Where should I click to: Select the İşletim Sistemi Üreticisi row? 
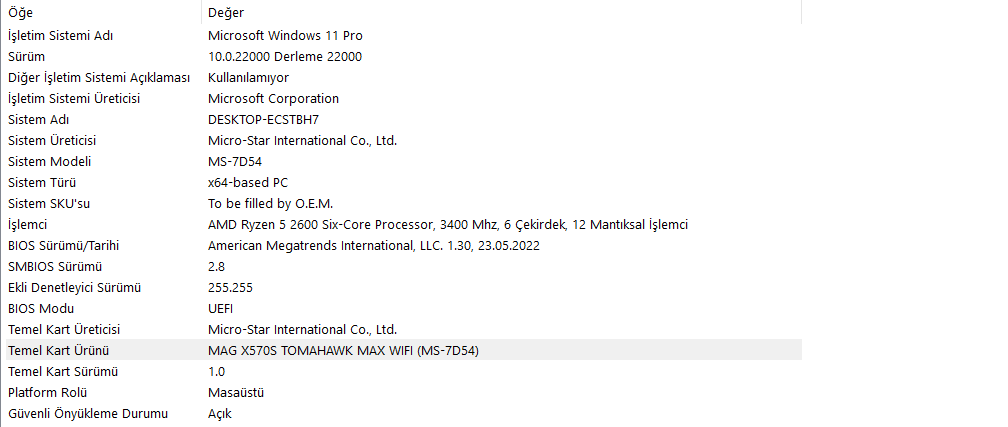pyautogui.click(x=404, y=98)
